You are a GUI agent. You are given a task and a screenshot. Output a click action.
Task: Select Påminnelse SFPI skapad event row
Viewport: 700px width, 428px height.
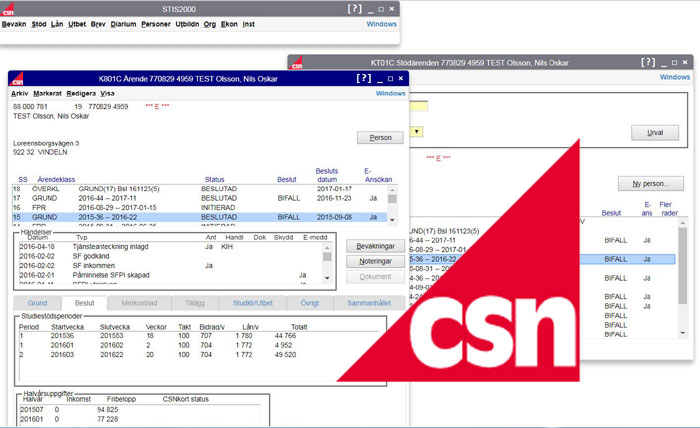tap(171, 275)
